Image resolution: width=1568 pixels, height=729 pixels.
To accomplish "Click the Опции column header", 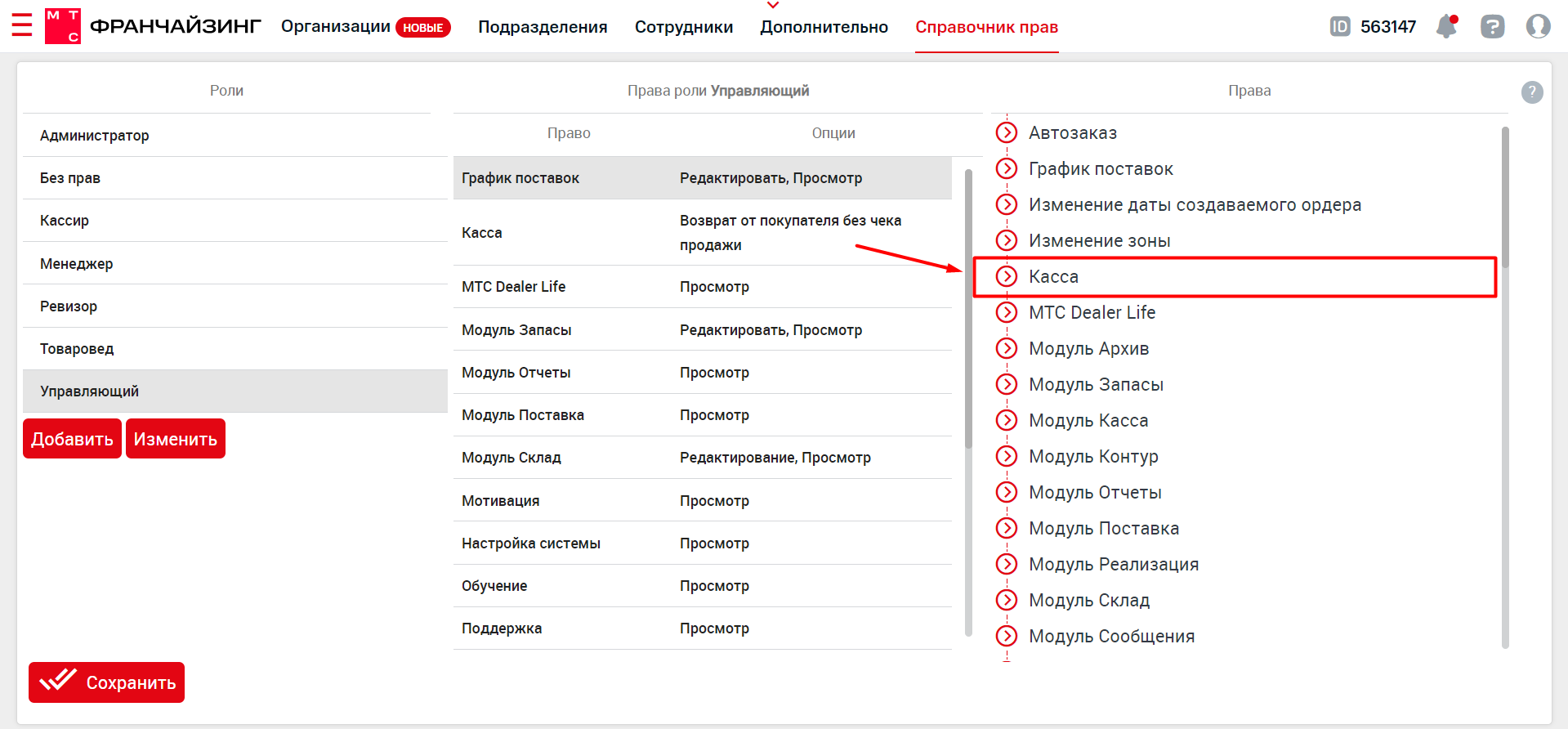I will [x=833, y=133].
